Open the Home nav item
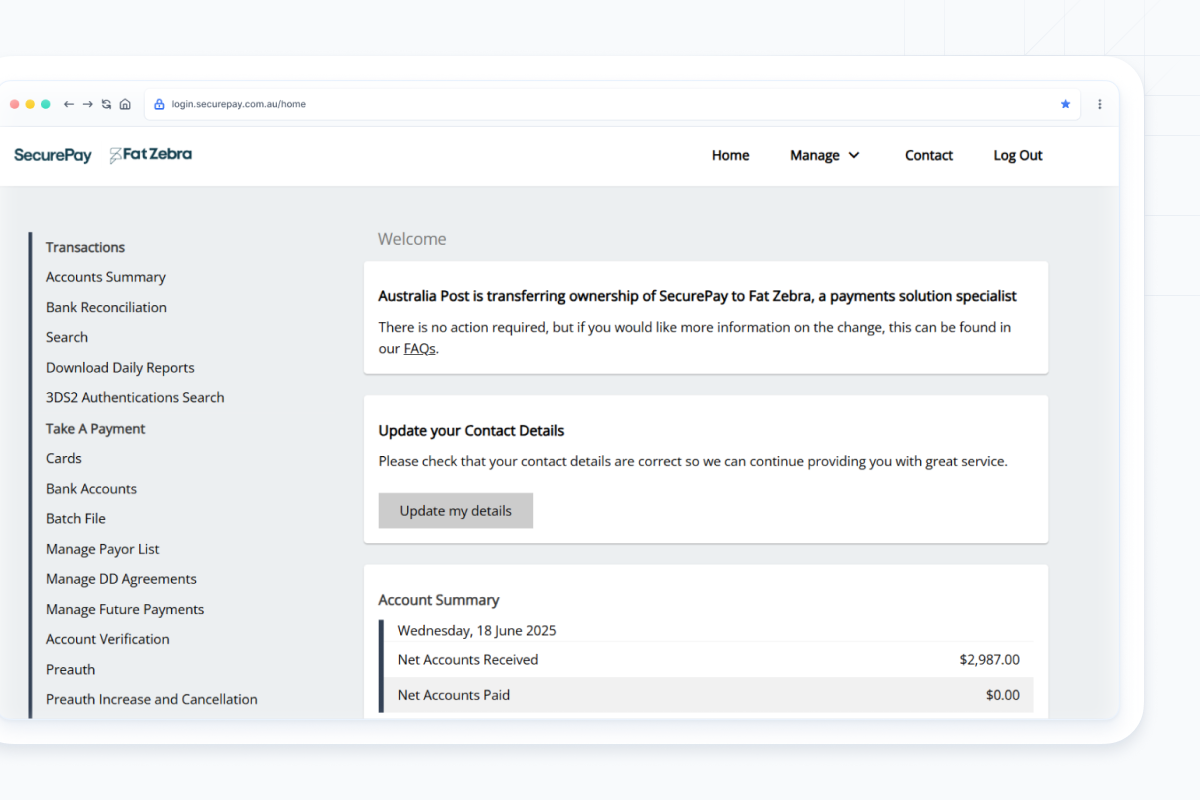 (730, 155)
